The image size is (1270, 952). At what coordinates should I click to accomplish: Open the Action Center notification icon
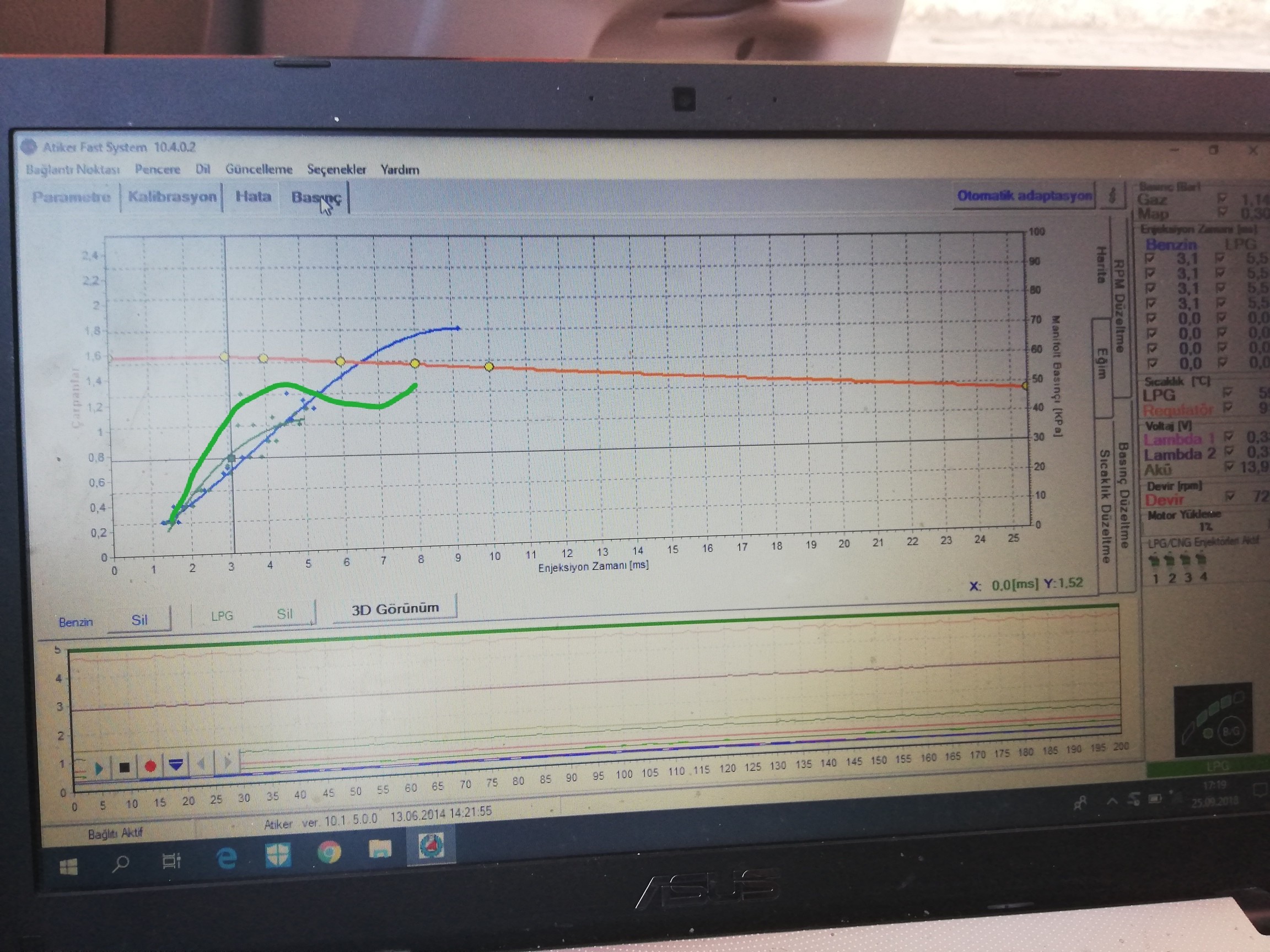point(1261,791)
